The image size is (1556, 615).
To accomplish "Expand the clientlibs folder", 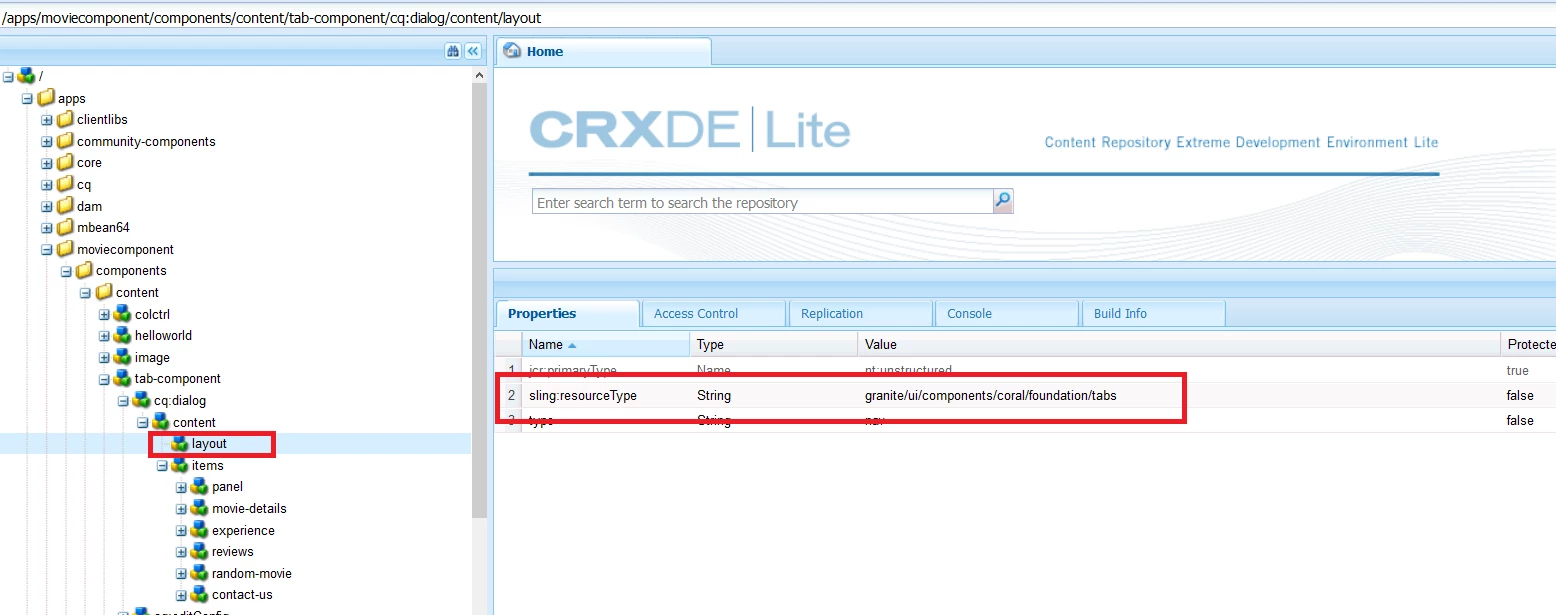I will 47,120.
